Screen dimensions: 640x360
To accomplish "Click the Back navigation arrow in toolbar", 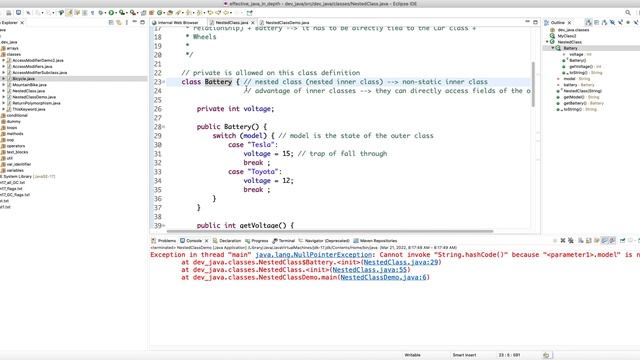I will [226, 13].
